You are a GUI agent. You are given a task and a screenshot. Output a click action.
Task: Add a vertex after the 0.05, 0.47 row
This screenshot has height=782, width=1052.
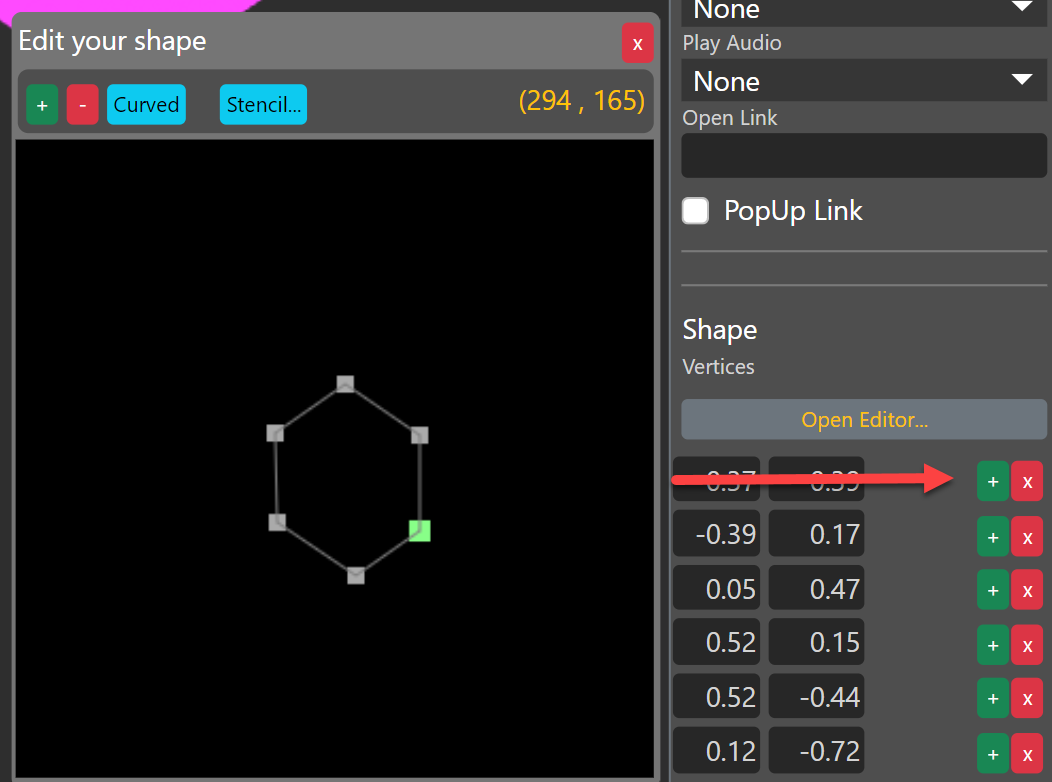click(x=992, y=590)
